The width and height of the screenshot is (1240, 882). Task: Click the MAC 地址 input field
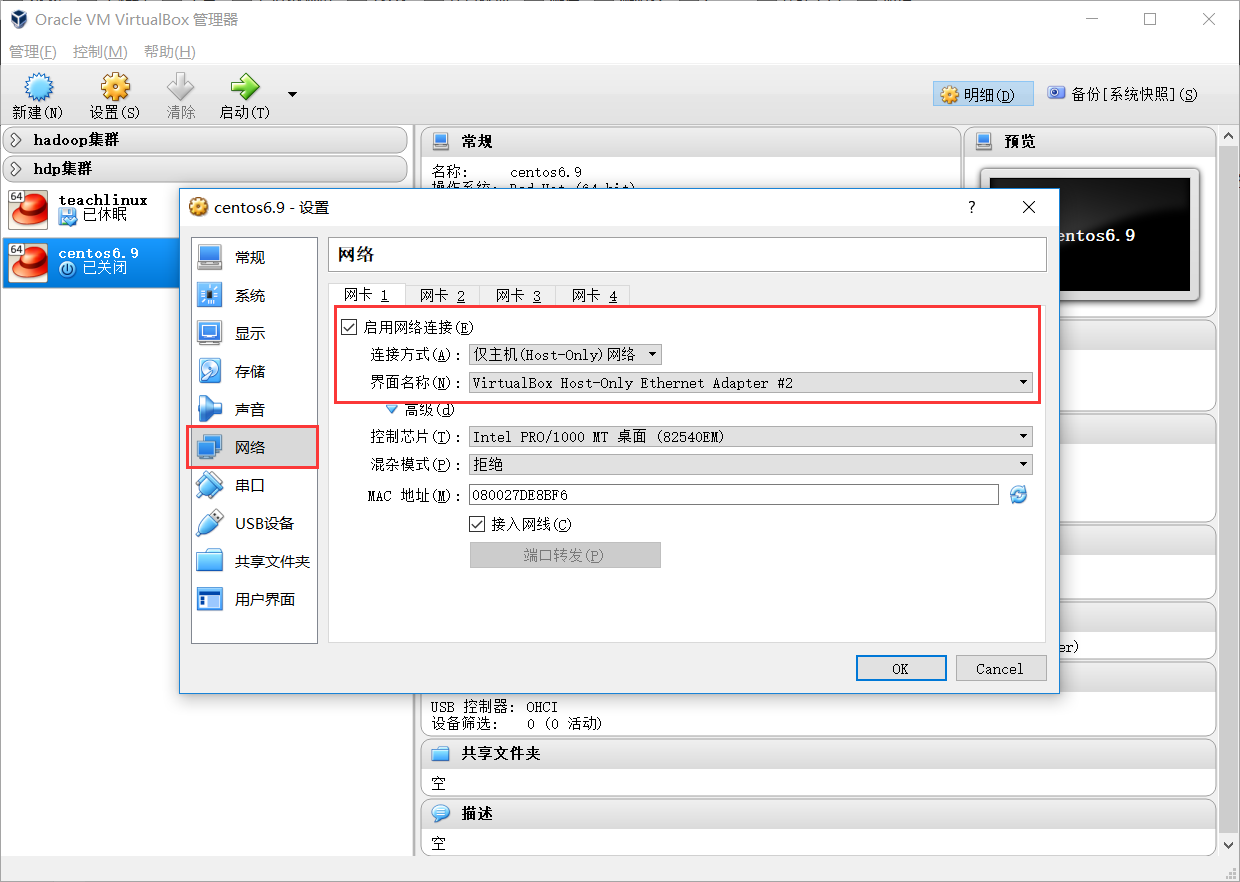point(734,494)
